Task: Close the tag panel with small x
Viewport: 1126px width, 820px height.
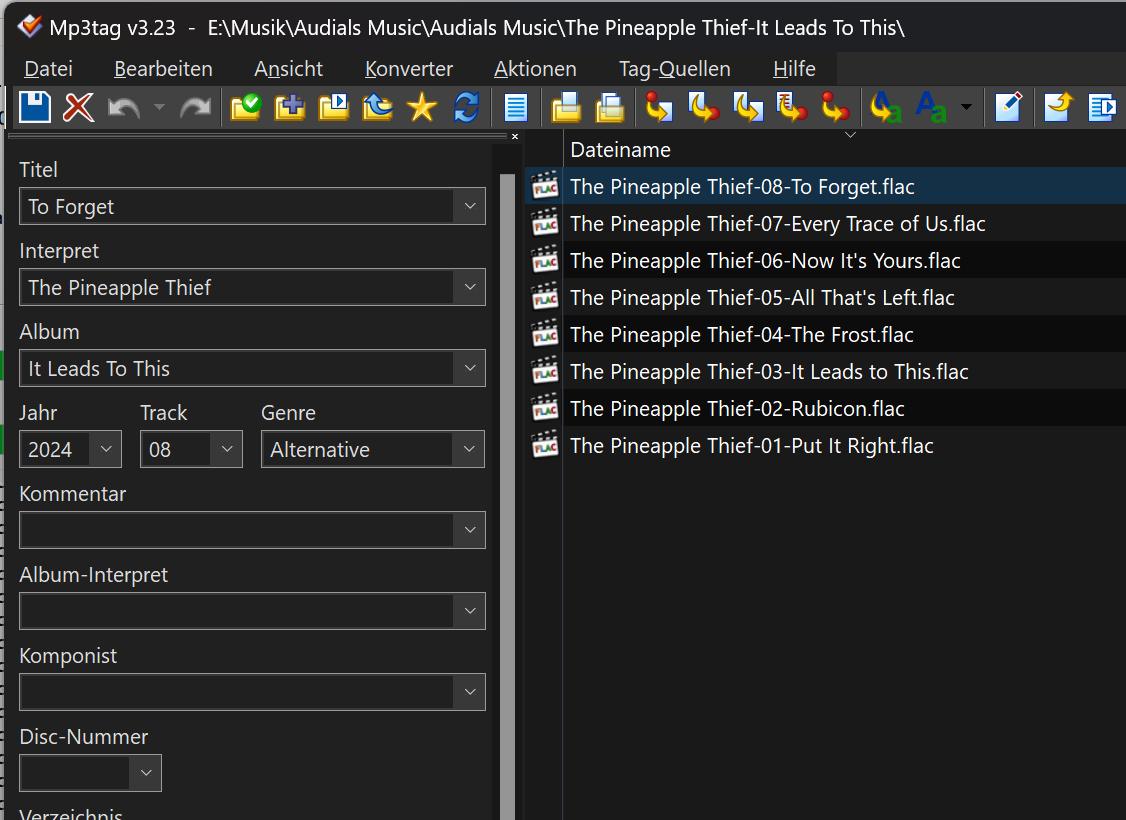Action: point(515,136)
